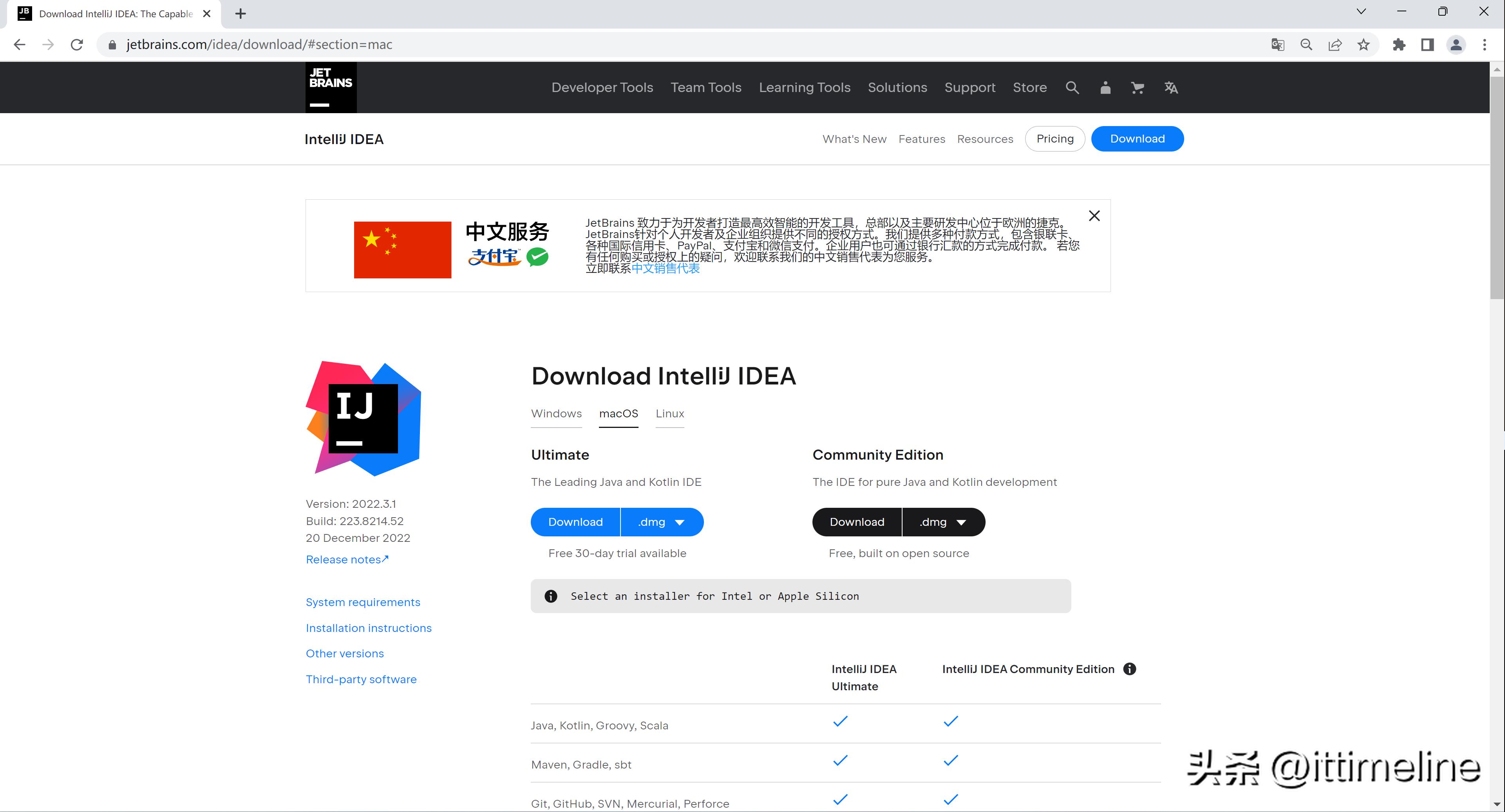Click the lock icon for site information

point(112,45)
